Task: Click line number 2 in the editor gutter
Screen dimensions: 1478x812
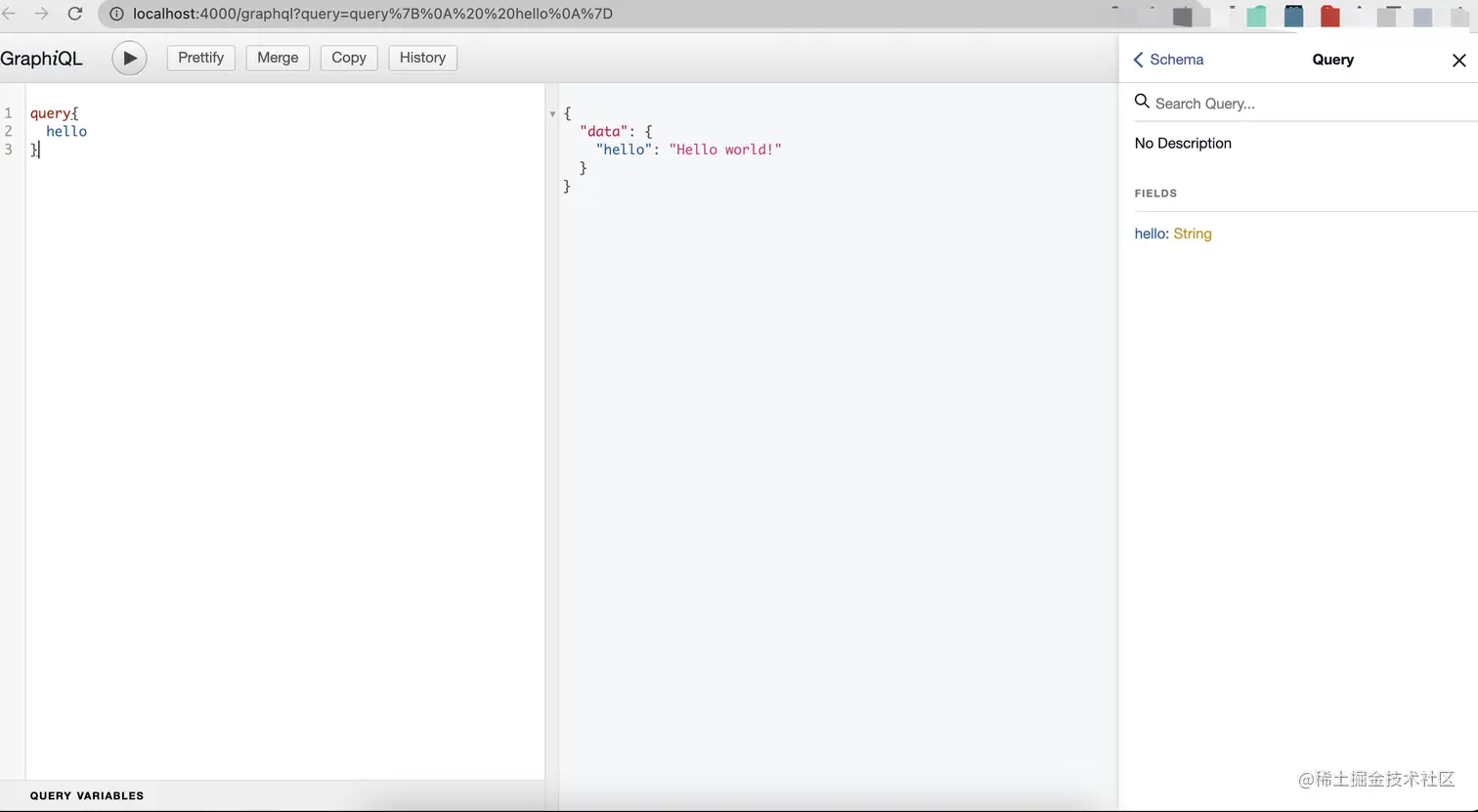Action: [9, 131]
